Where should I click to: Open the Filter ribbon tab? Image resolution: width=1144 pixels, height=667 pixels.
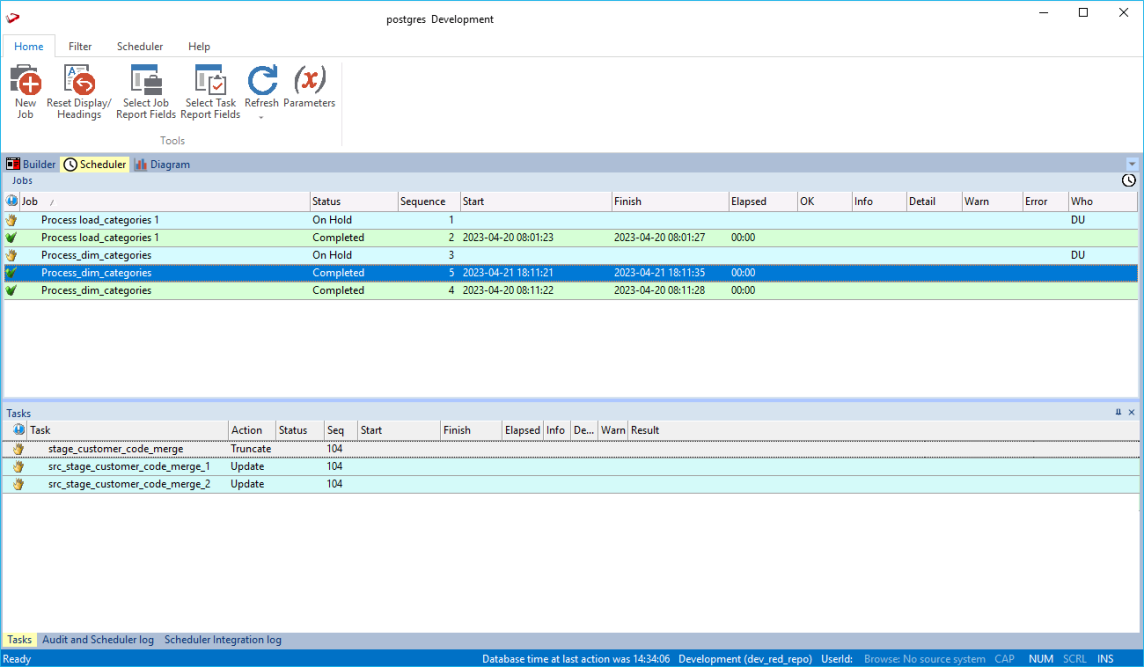[80, 46]
